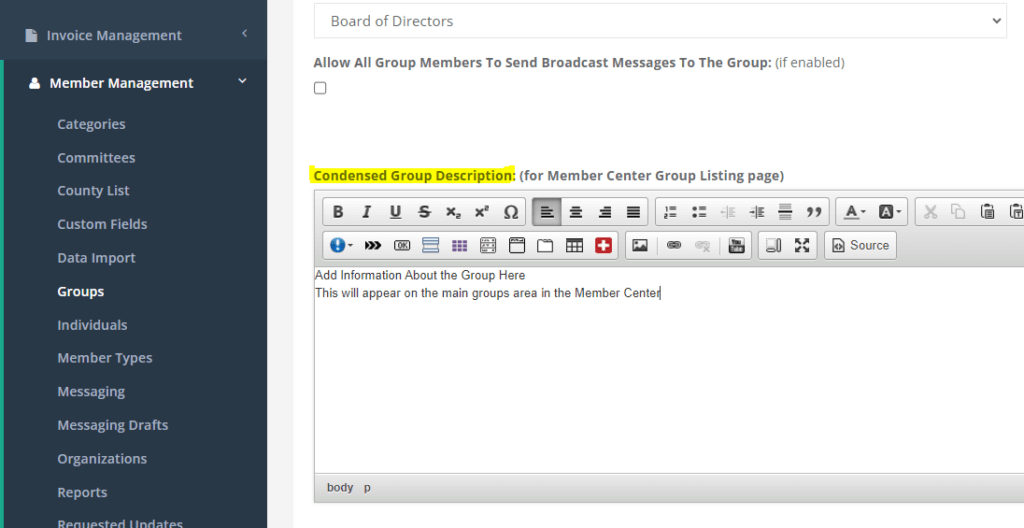The width and height of the screenshot is (1024, 528).
Task: Maximize the editor with fullscreen icon
Action: (x=802, y=245)
